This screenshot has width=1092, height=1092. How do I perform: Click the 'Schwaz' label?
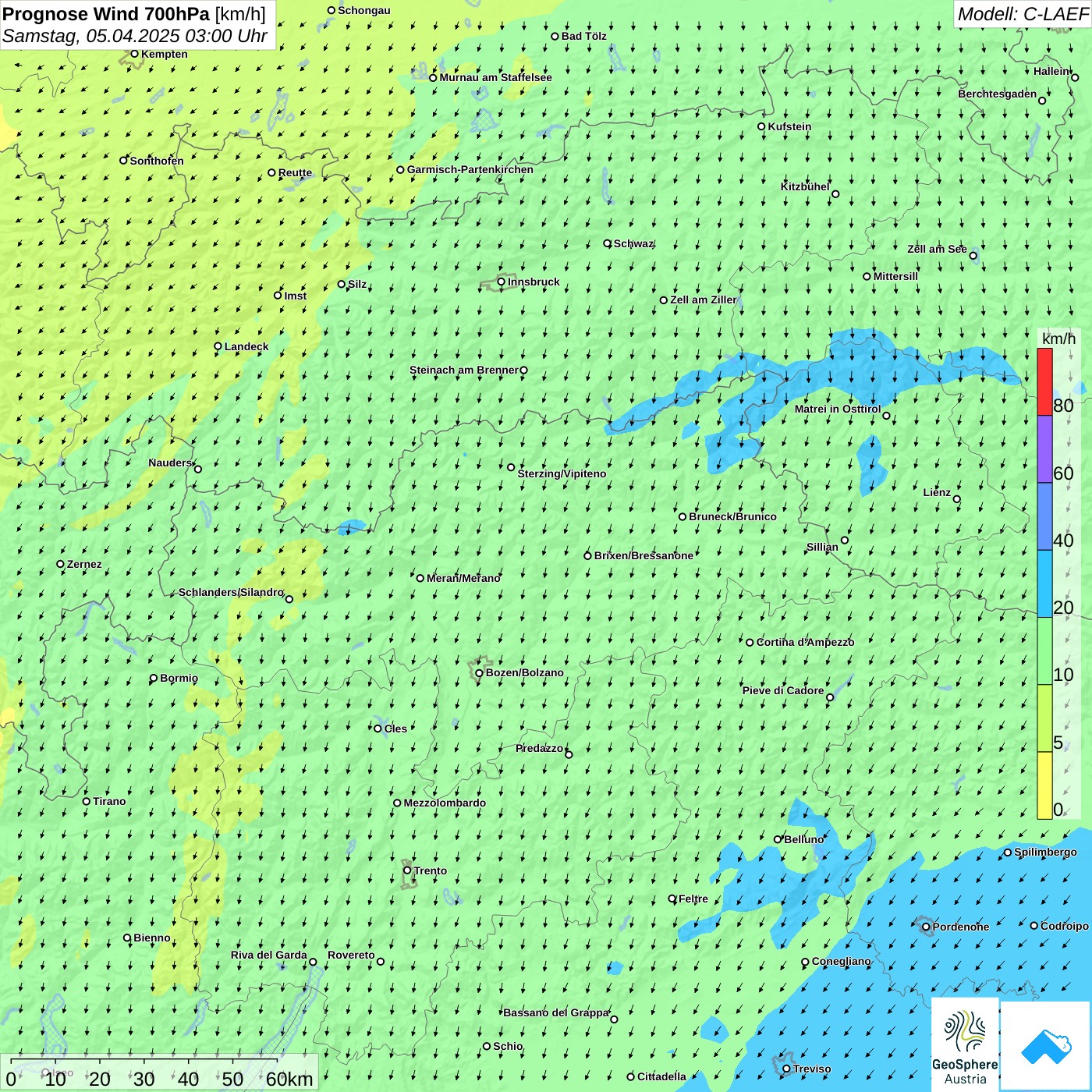[x=633, y=243]
